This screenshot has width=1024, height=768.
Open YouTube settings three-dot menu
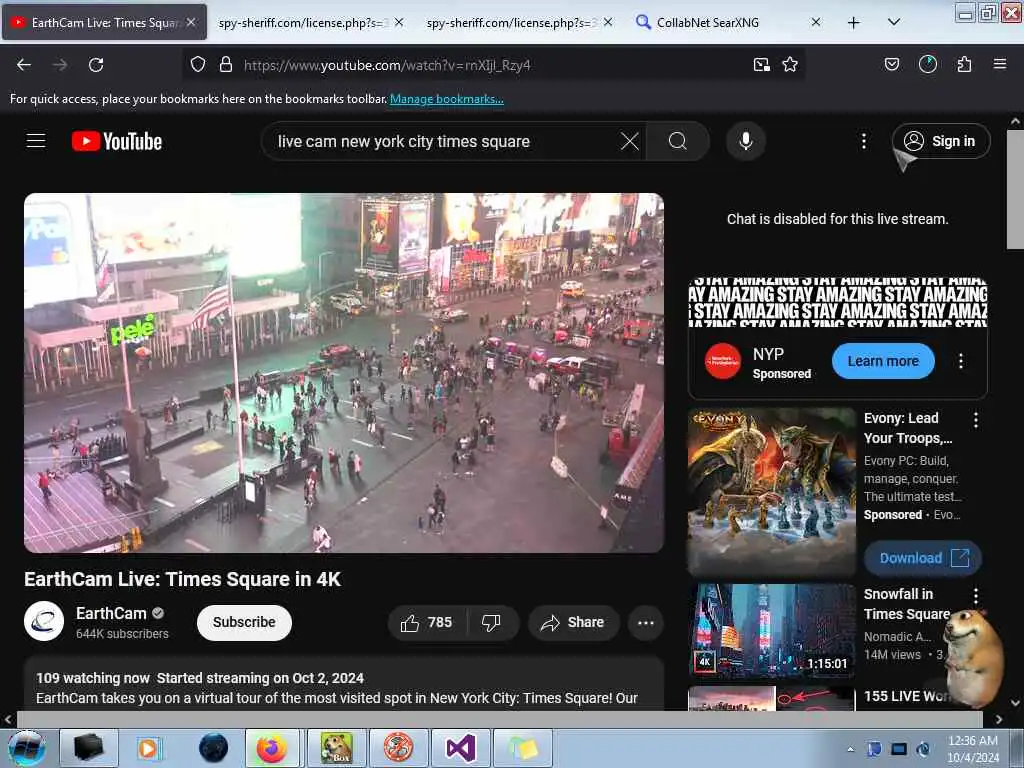point(864,141)
